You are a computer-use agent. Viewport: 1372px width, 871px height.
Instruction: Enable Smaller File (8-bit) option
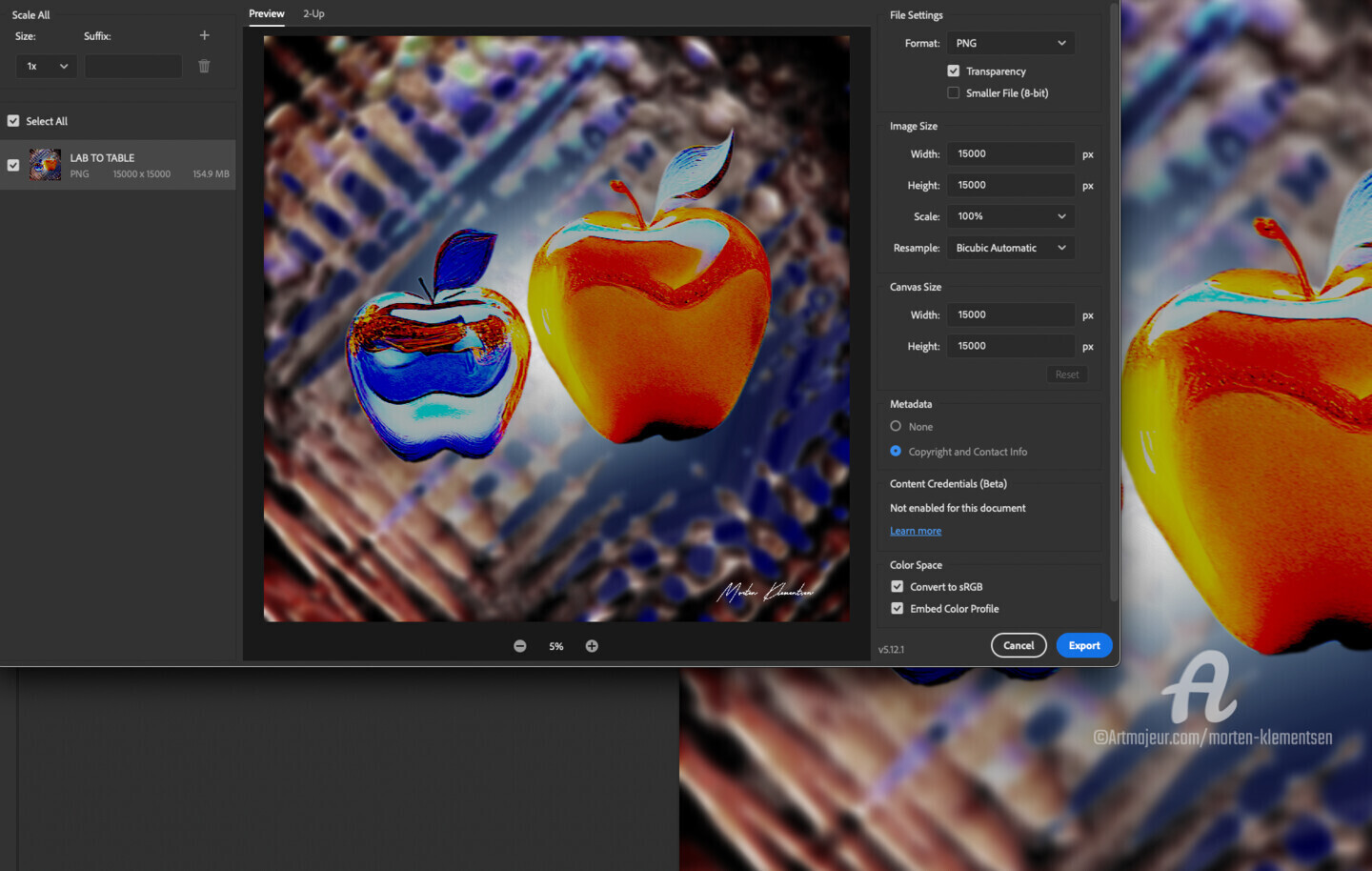point(954,92)
